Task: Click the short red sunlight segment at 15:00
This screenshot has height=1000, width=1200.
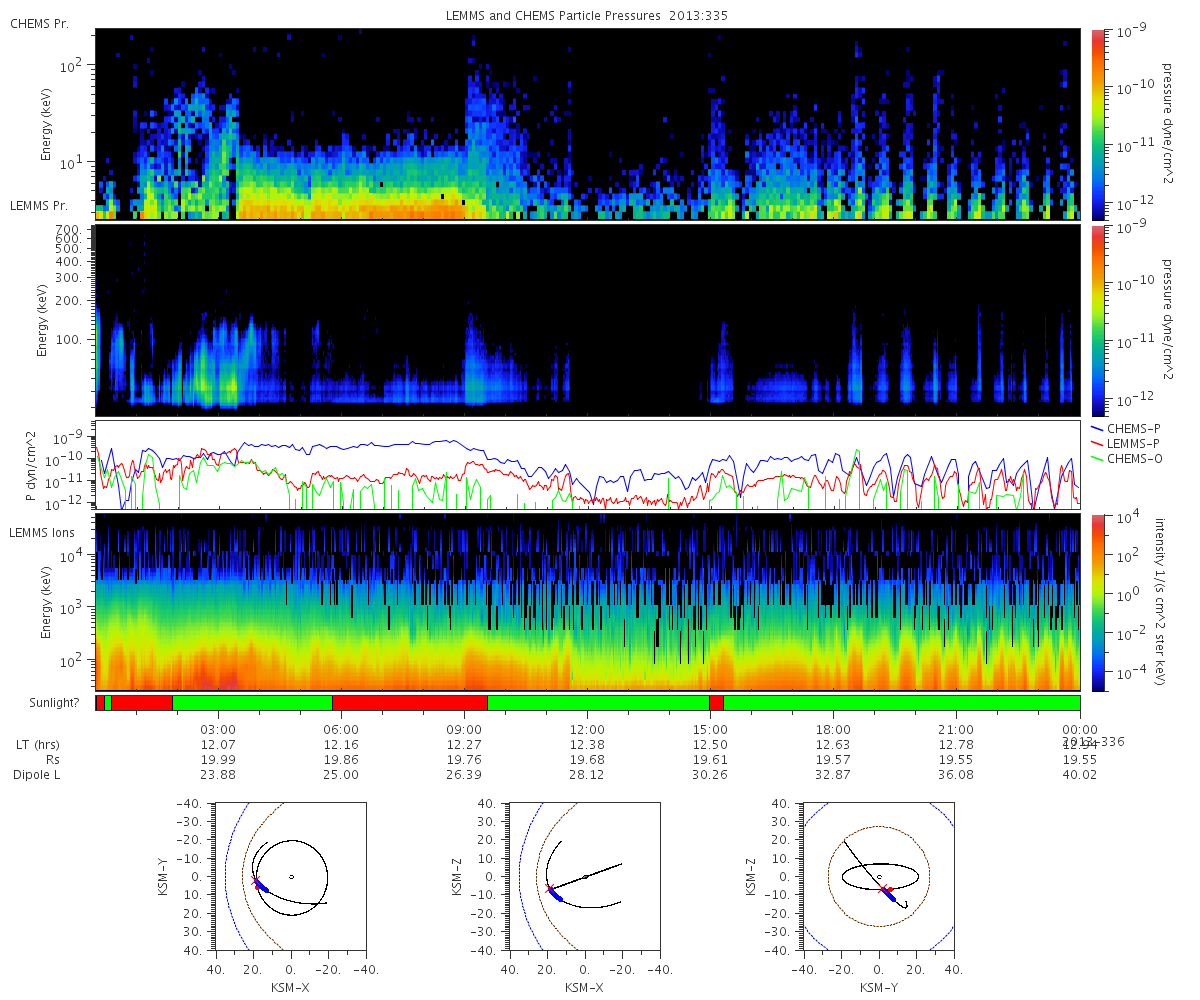Action: pyautogui.click(x=716, y=703)
